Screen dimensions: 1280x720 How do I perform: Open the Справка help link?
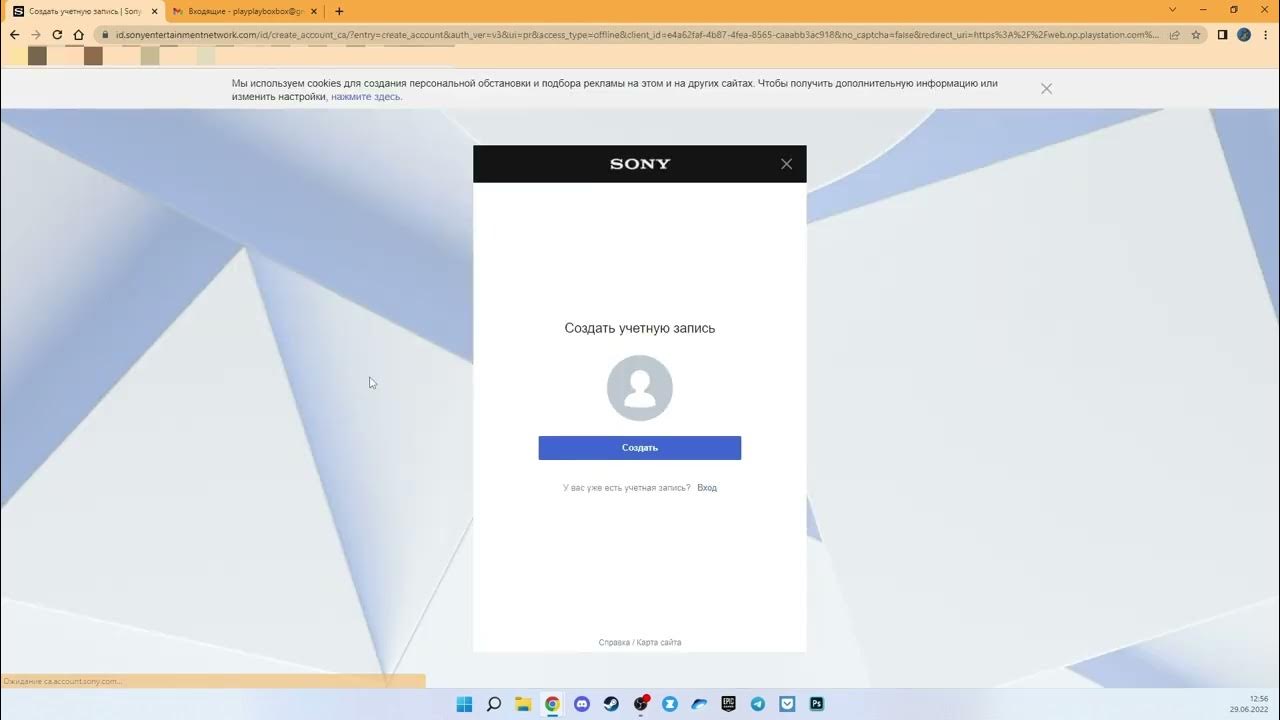pos(614,643)
